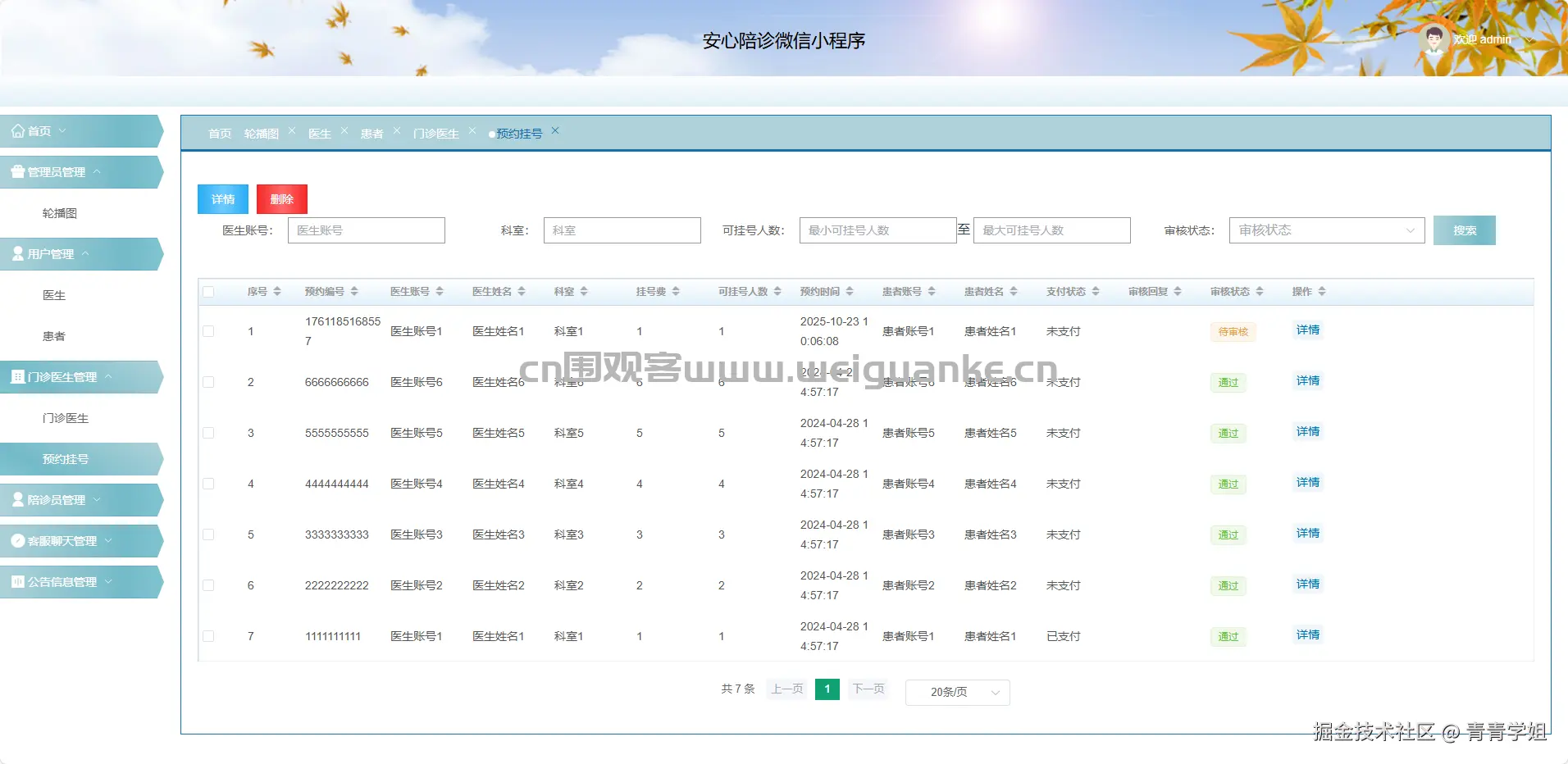Check the row with 2222222222

tap(208, 585)
